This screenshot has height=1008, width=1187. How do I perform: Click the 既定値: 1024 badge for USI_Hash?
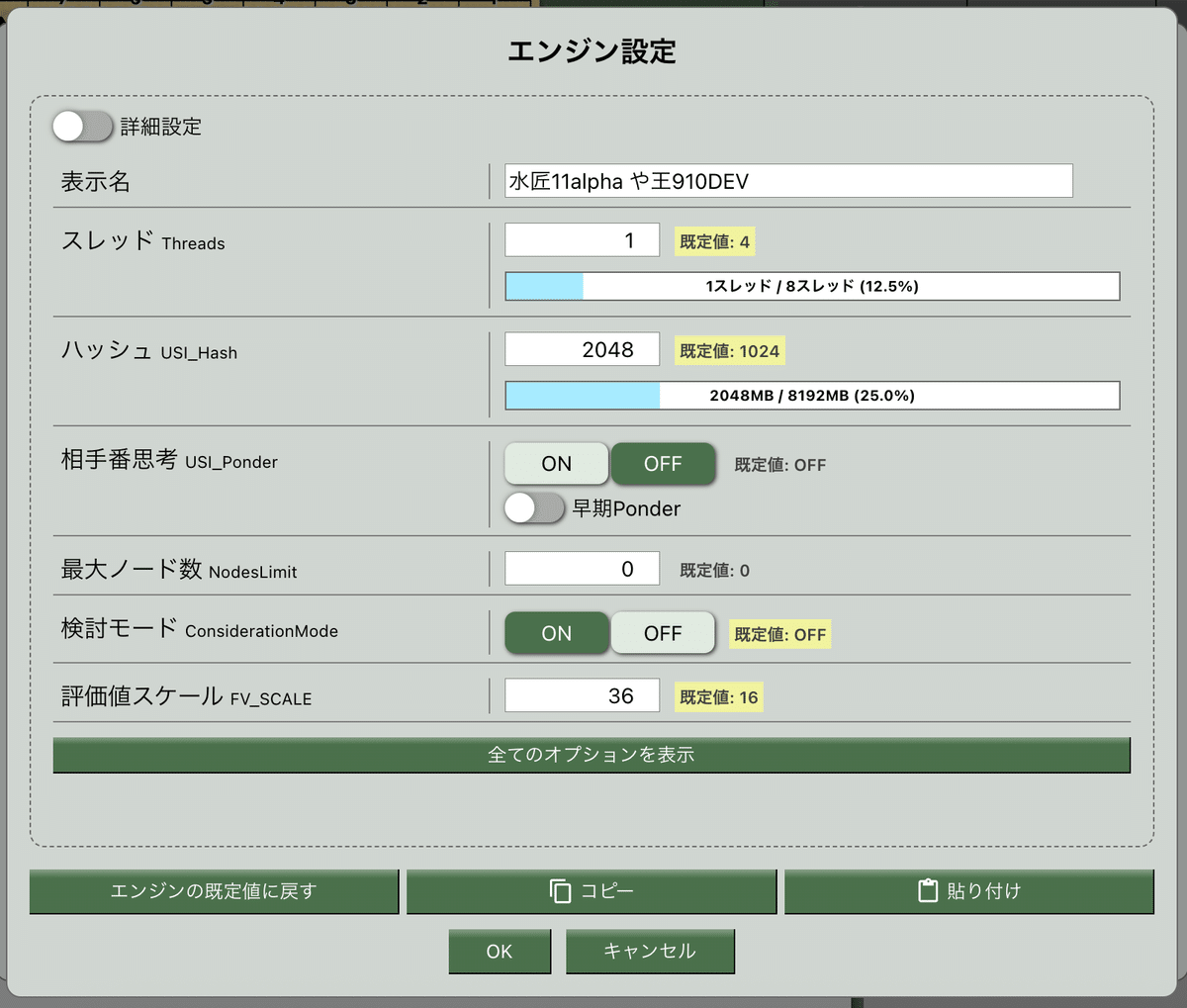tap(730, 349)
